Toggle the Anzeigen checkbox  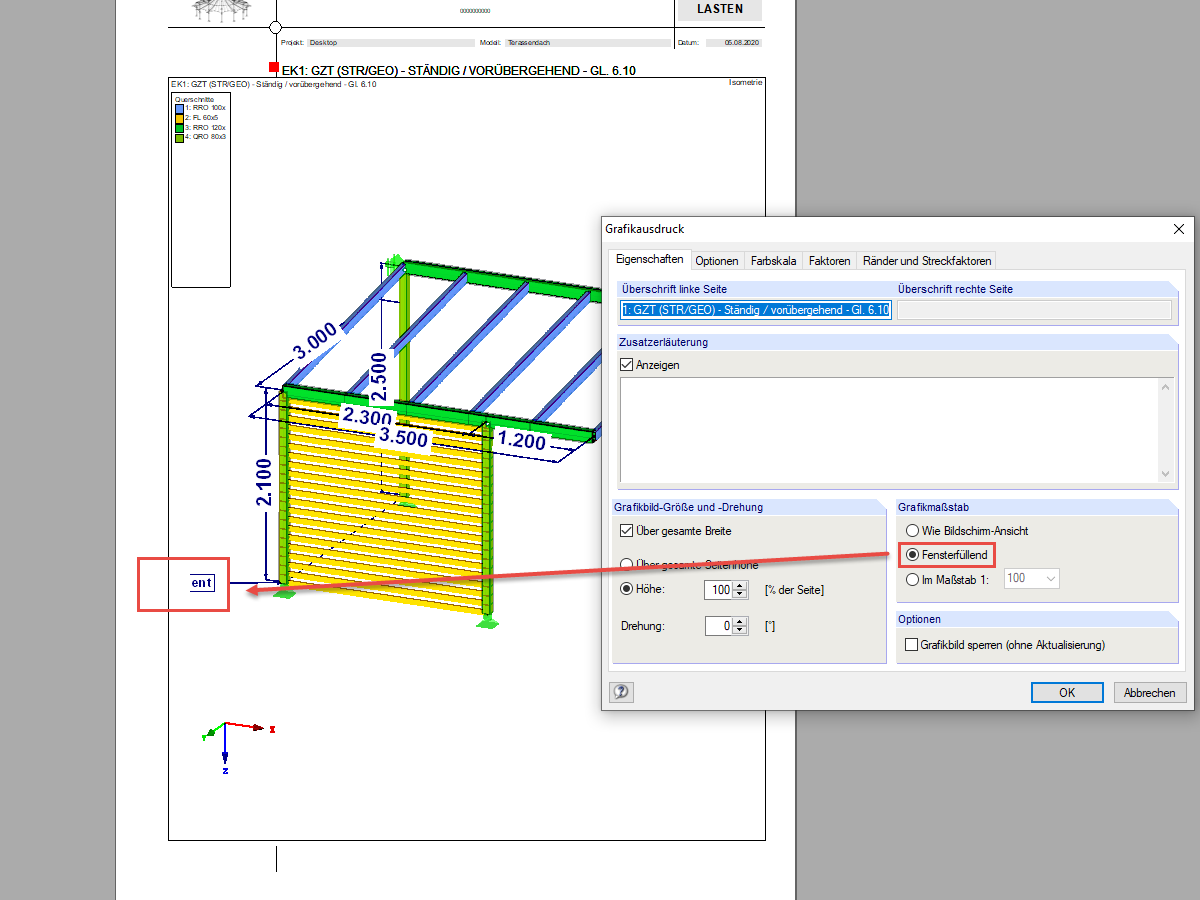point(627,365)
